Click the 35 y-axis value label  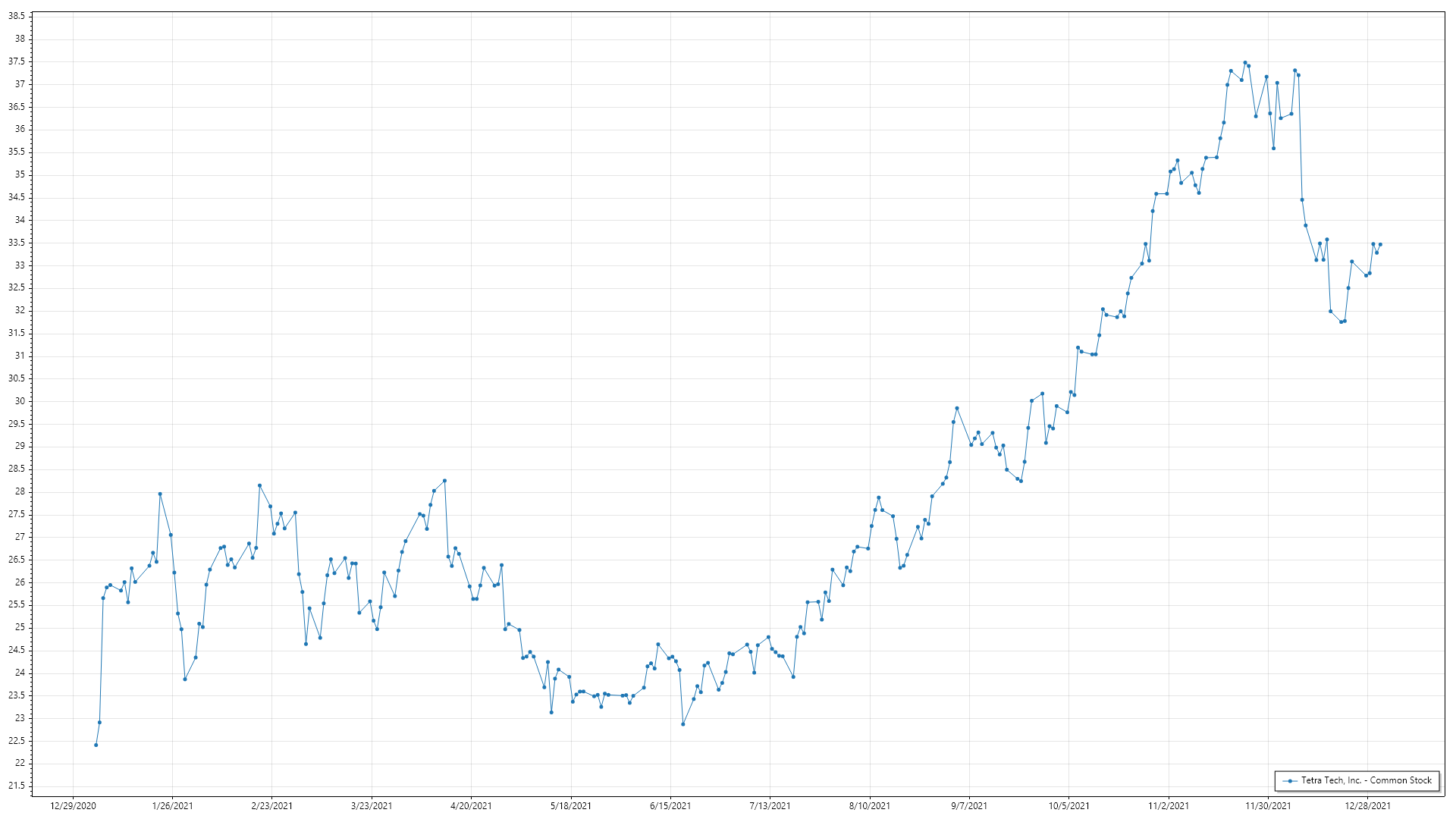pyautogui.click(x=20, y=174)
